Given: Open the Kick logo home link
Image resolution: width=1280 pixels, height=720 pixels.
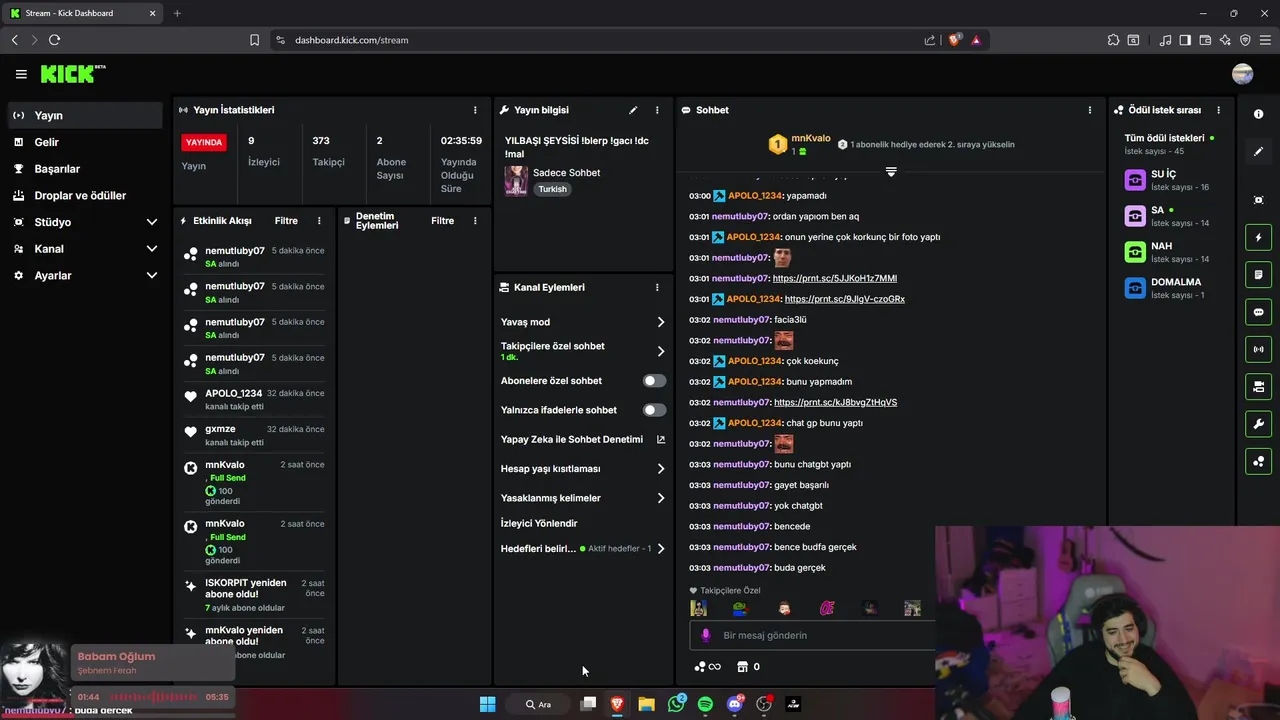Looking at the screenshot, I should 72,74.
